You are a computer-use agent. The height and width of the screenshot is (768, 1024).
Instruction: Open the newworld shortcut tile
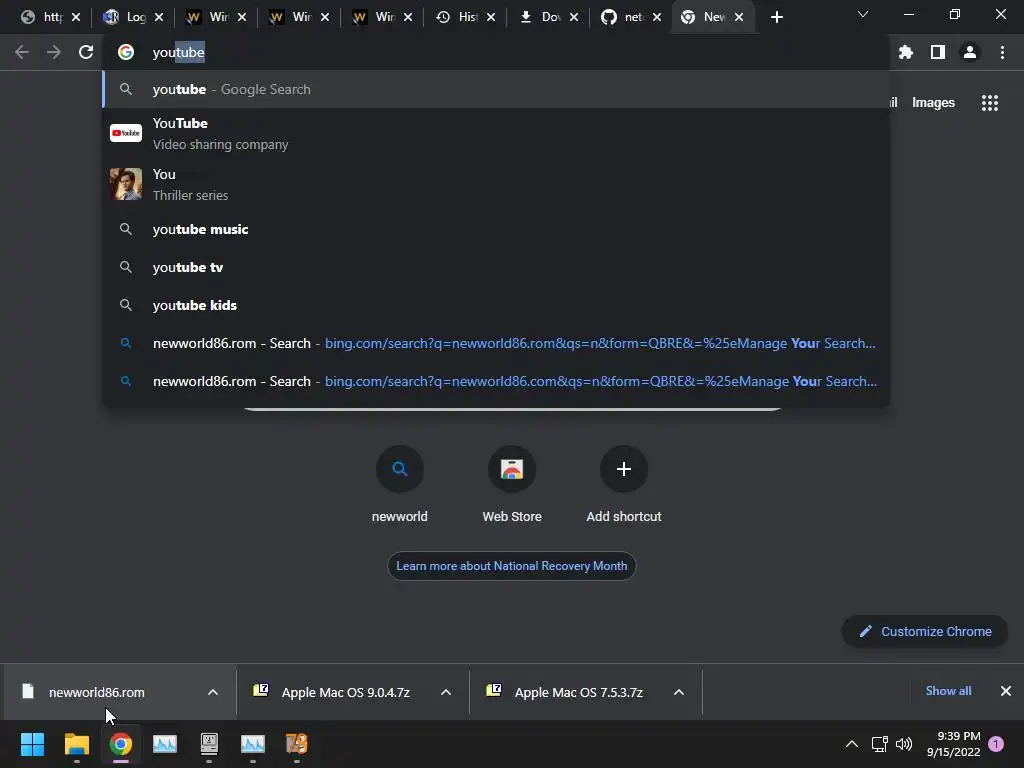point(400,485)
